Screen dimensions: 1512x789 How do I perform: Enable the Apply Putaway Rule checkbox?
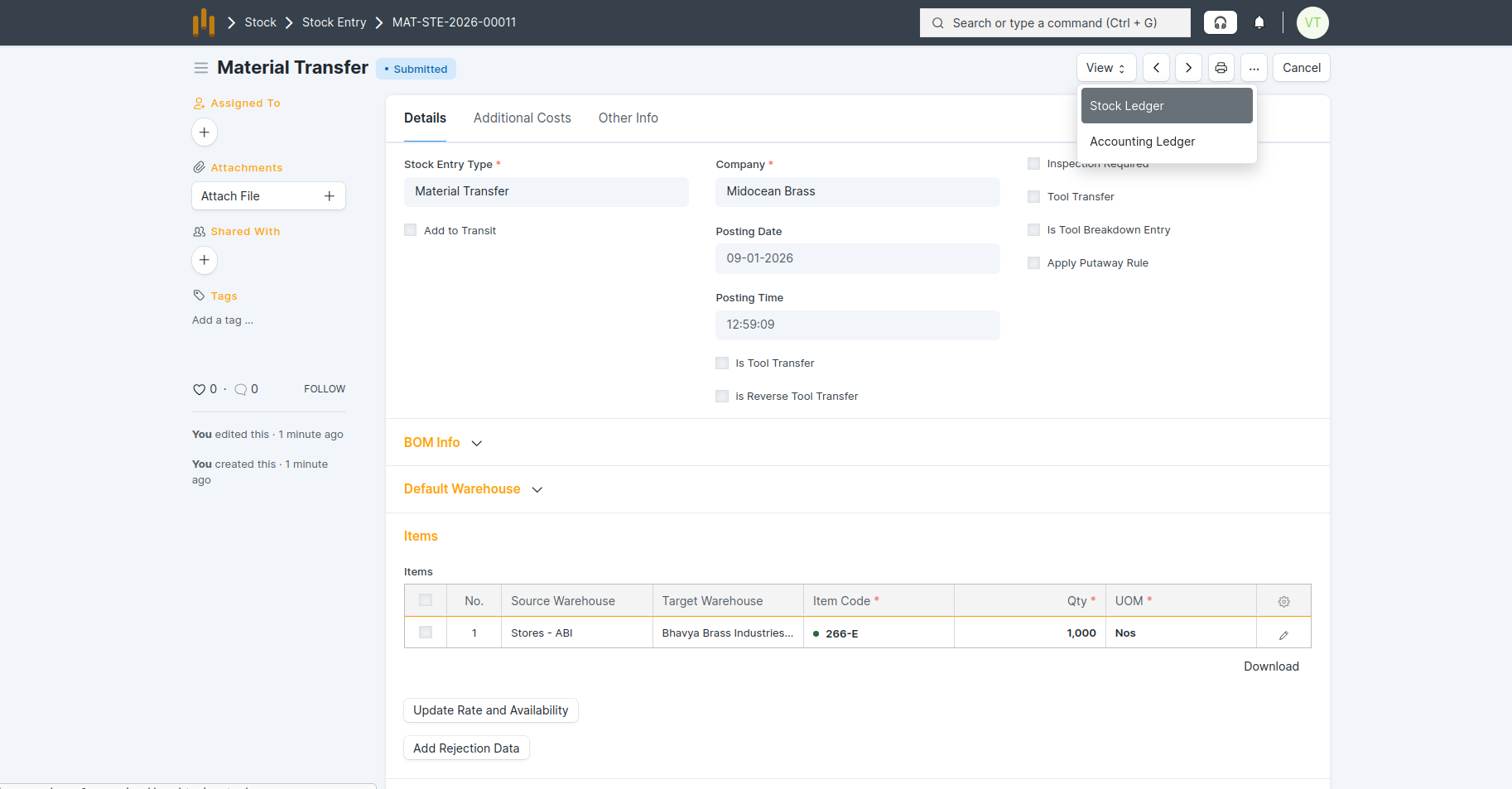[1033, 263]
